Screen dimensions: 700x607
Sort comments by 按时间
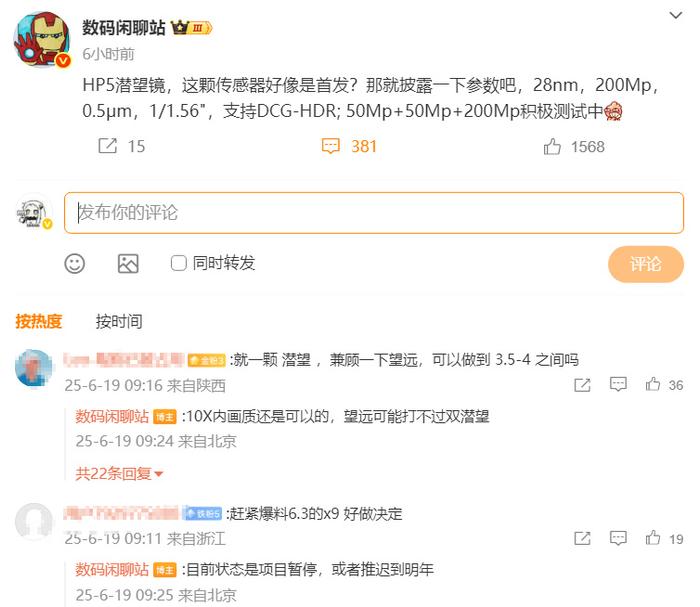click(119, 321)
